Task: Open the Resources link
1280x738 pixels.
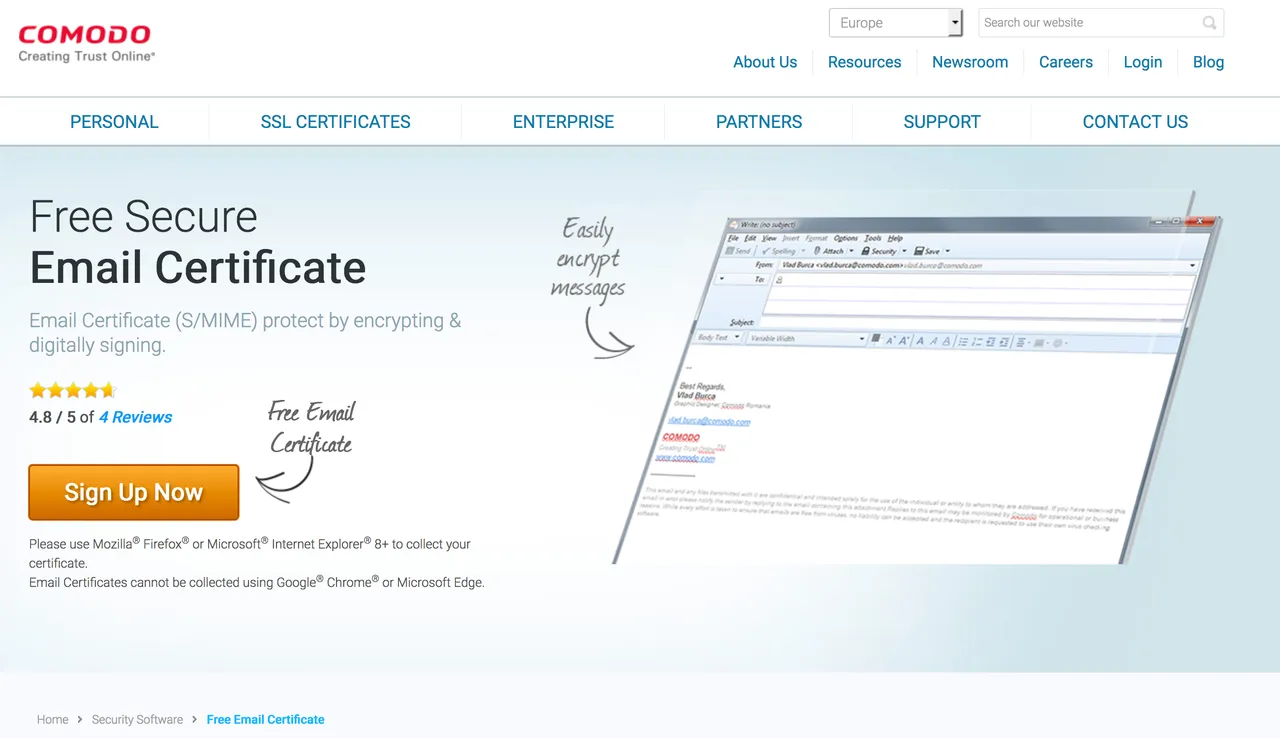Action: click(x=864, y=62)
